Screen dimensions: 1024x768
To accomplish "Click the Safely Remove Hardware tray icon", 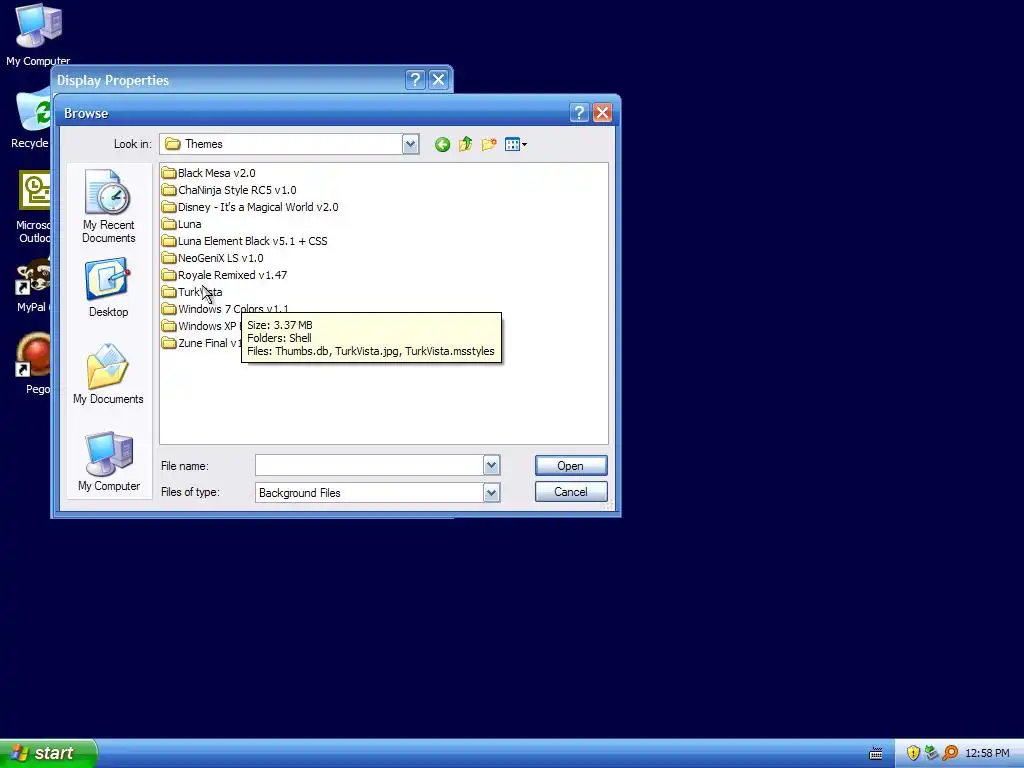I will point(931,753).
